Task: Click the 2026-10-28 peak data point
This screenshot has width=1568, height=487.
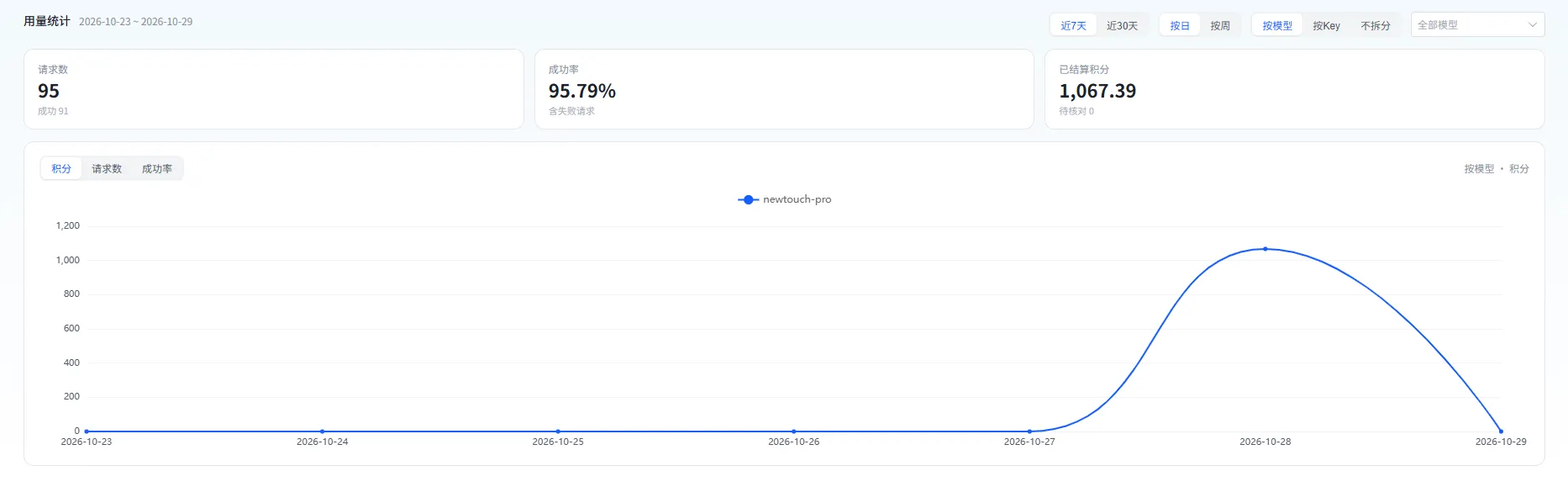Action: pos(1265,249)
